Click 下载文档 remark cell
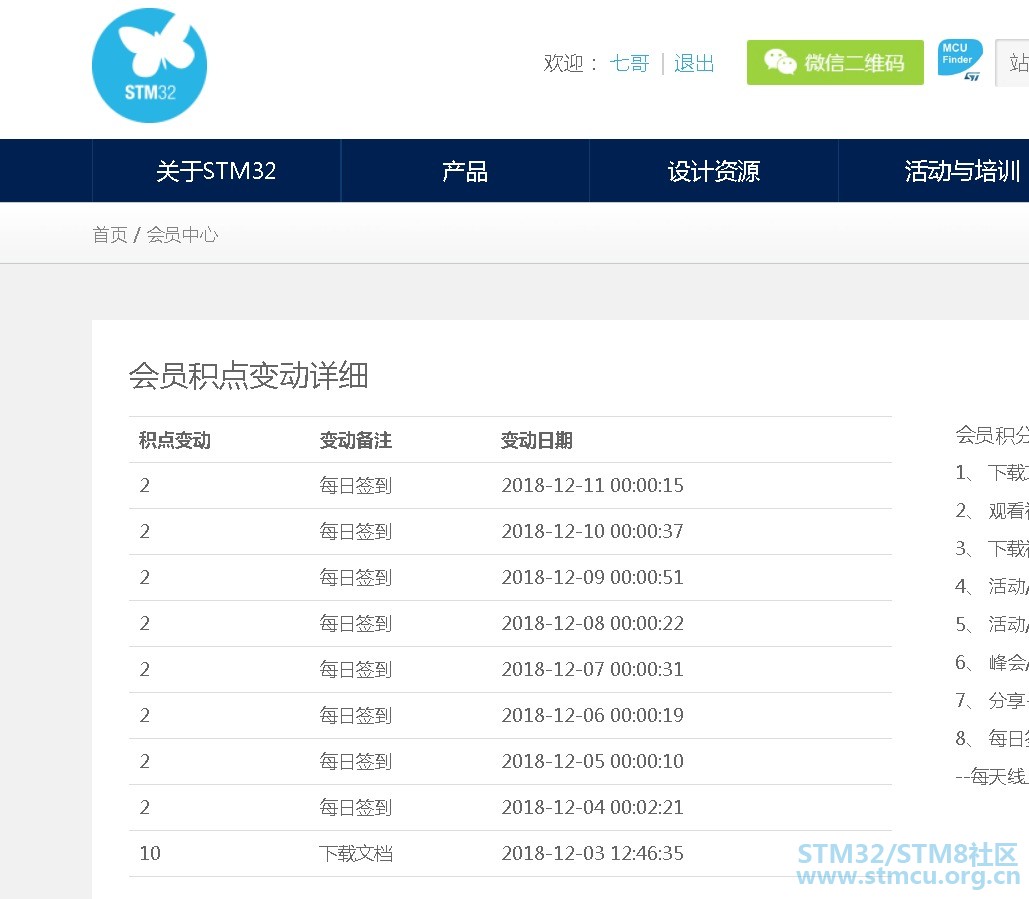This screenshot has height=899, width=1029. click(356, 853)
